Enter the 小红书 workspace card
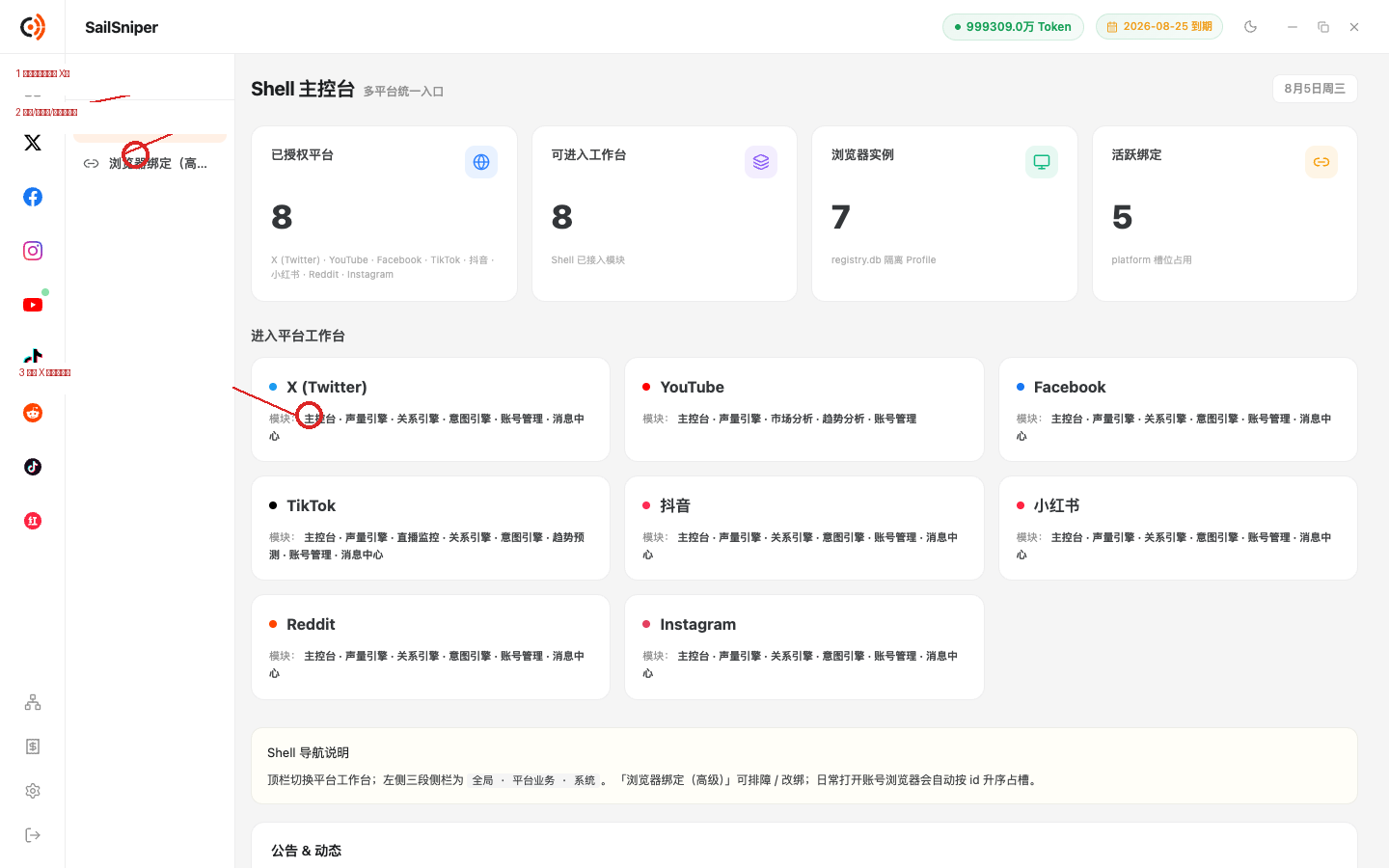1389x868 pixels. click(x=1178, y=529)
